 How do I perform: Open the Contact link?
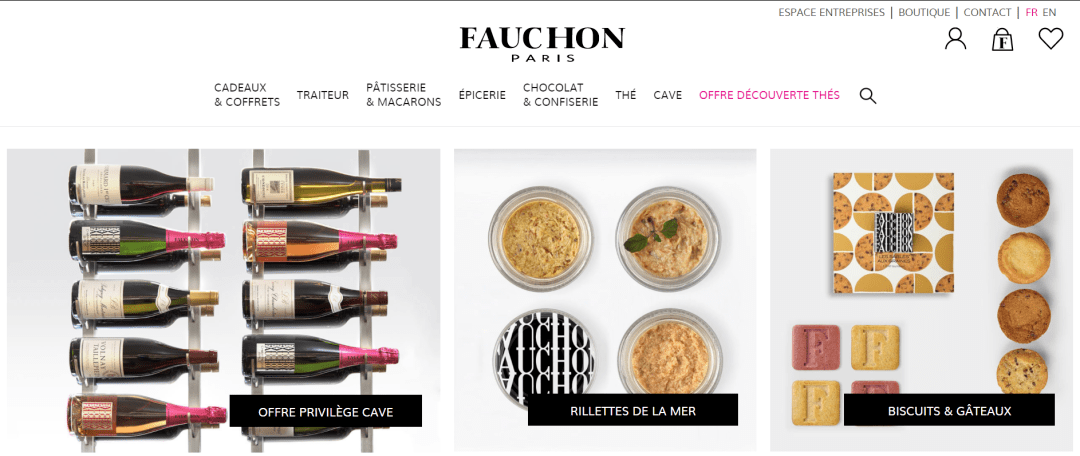pyautogui.click(x=987, y=12)
